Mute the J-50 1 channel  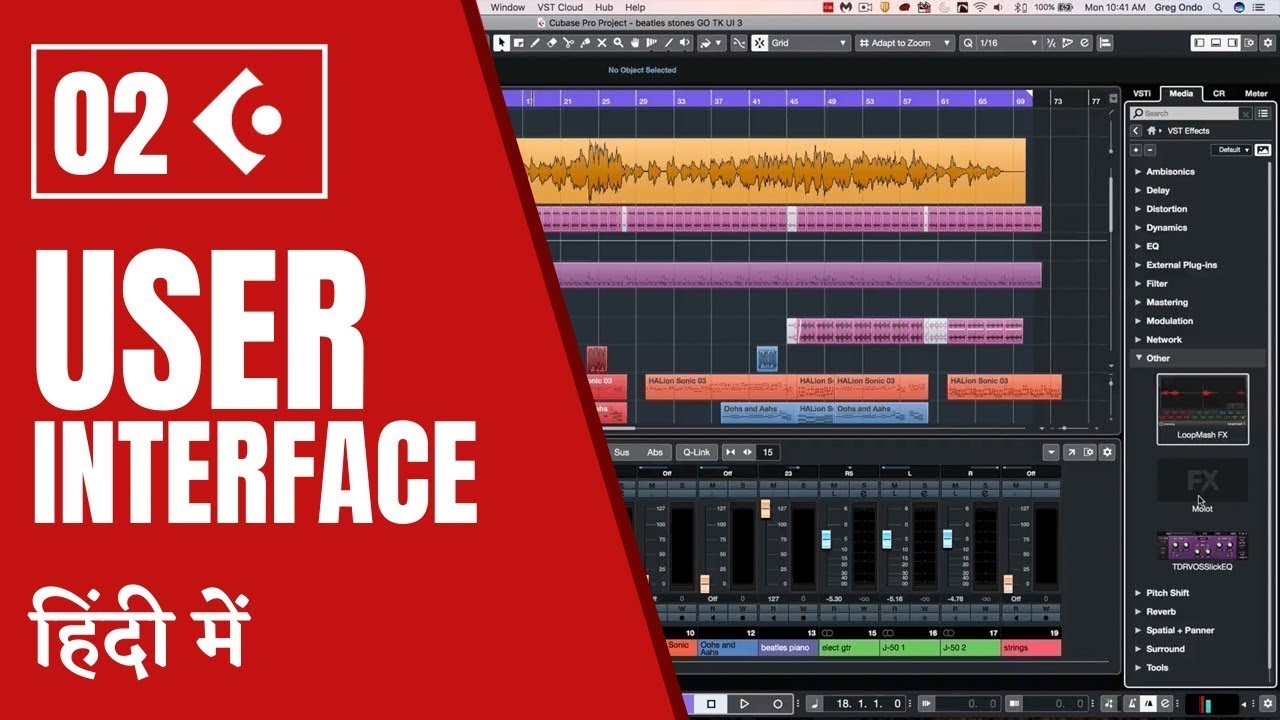[x=895, y=485]
